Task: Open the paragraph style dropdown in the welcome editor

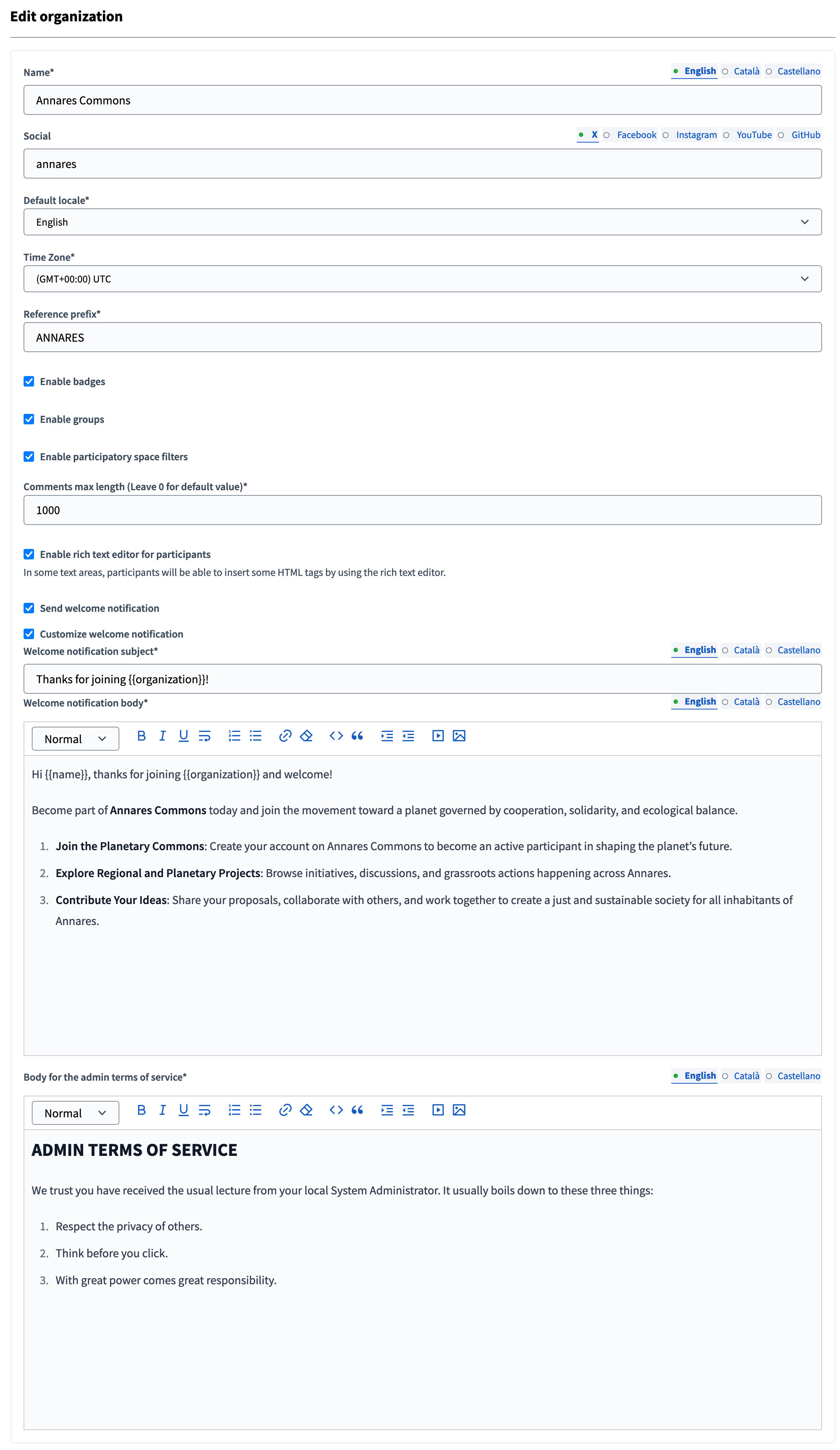Action: point(75,738)
